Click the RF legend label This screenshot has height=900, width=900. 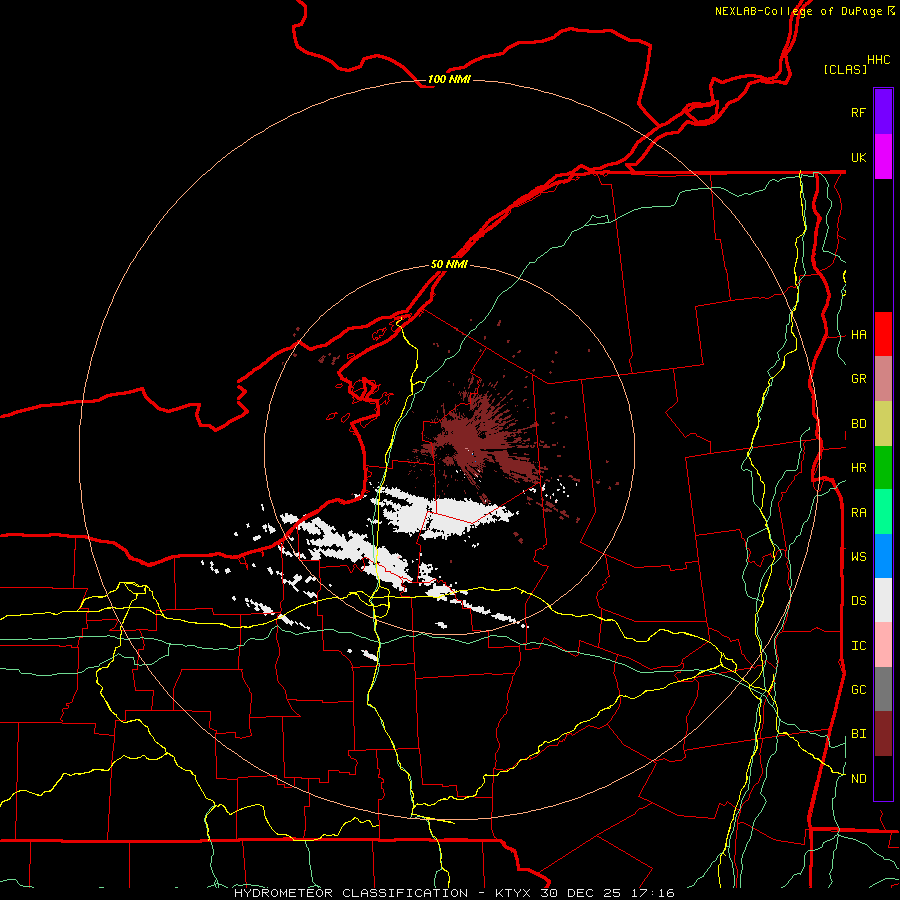click(x=858, y=112)
